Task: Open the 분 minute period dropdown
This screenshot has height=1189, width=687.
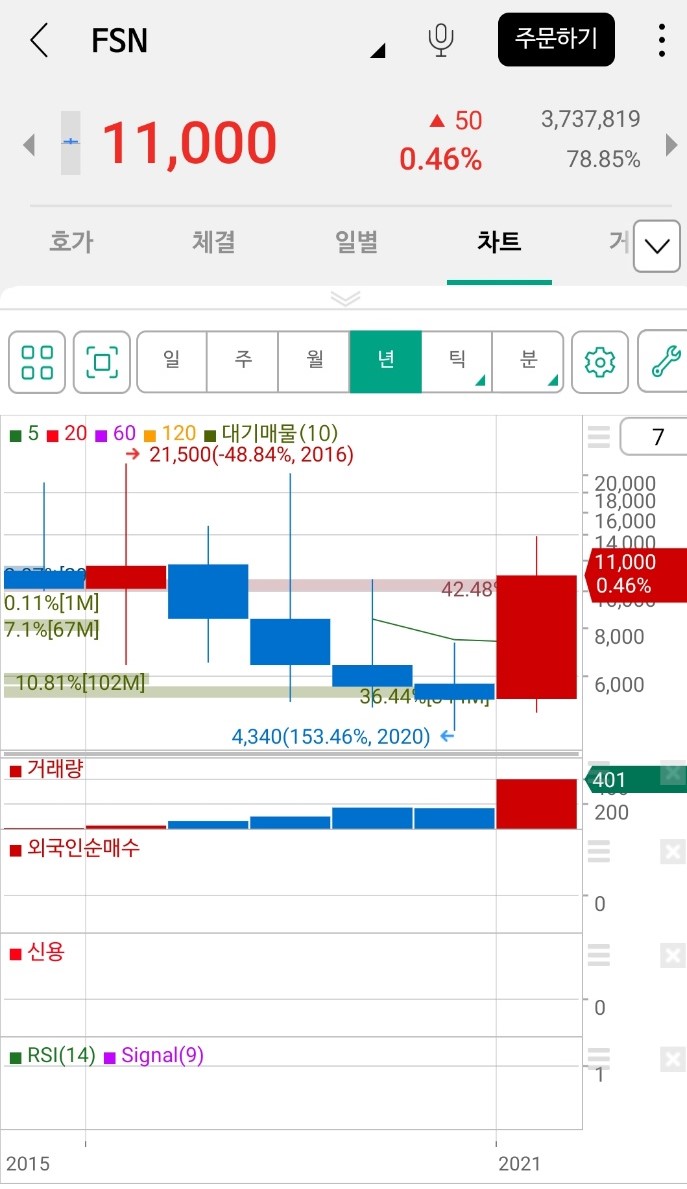Action: coord(528,361)
